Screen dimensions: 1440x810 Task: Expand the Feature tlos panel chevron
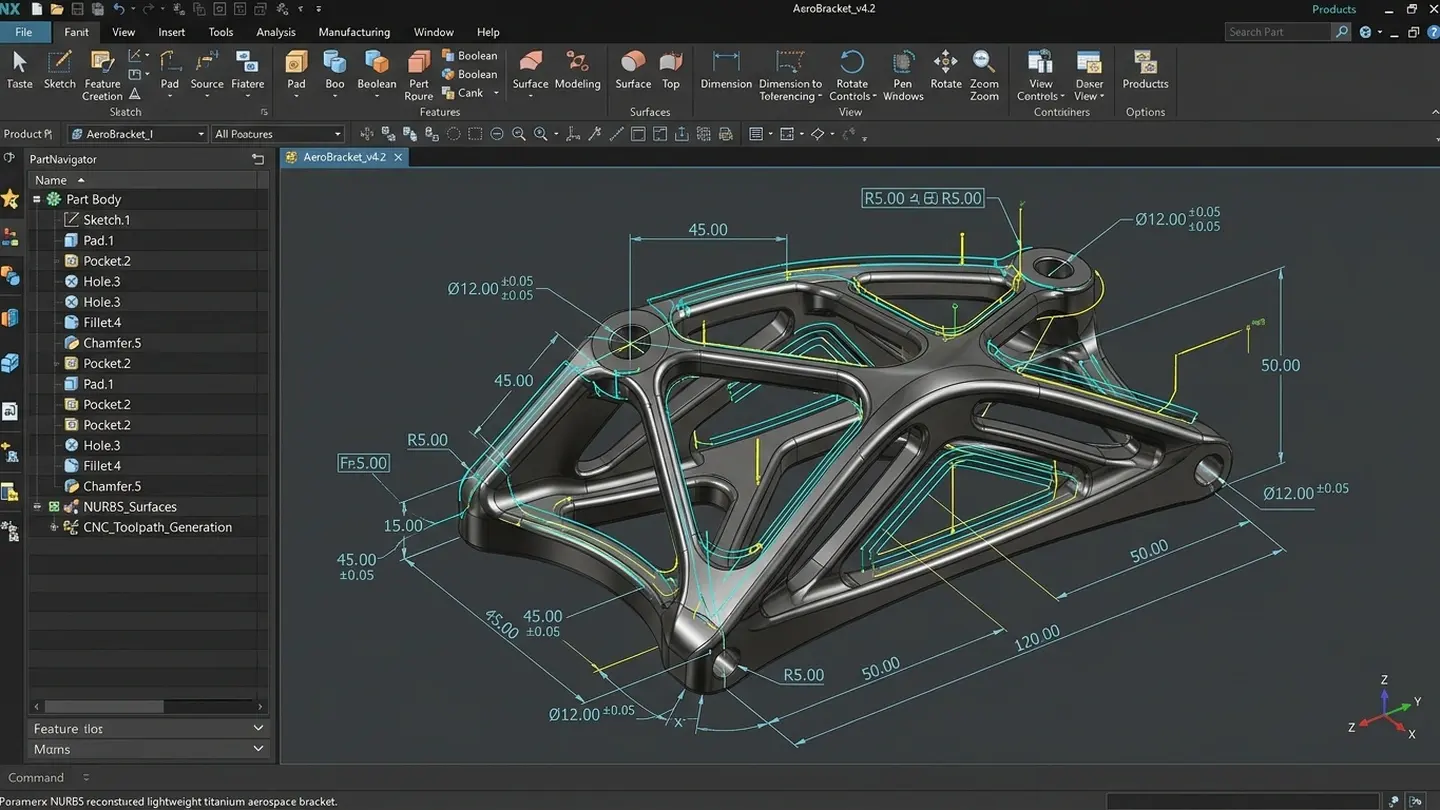[258, 728]
